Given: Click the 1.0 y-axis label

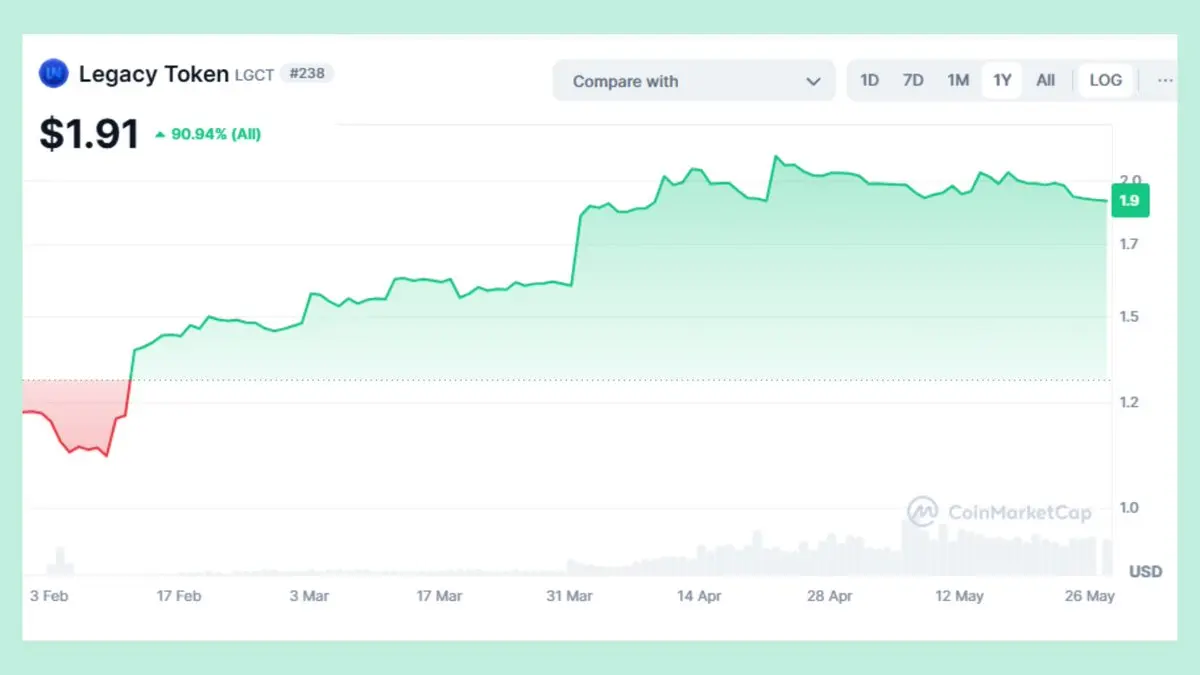Looking at the screenshot, I should tap(1130, 508).
